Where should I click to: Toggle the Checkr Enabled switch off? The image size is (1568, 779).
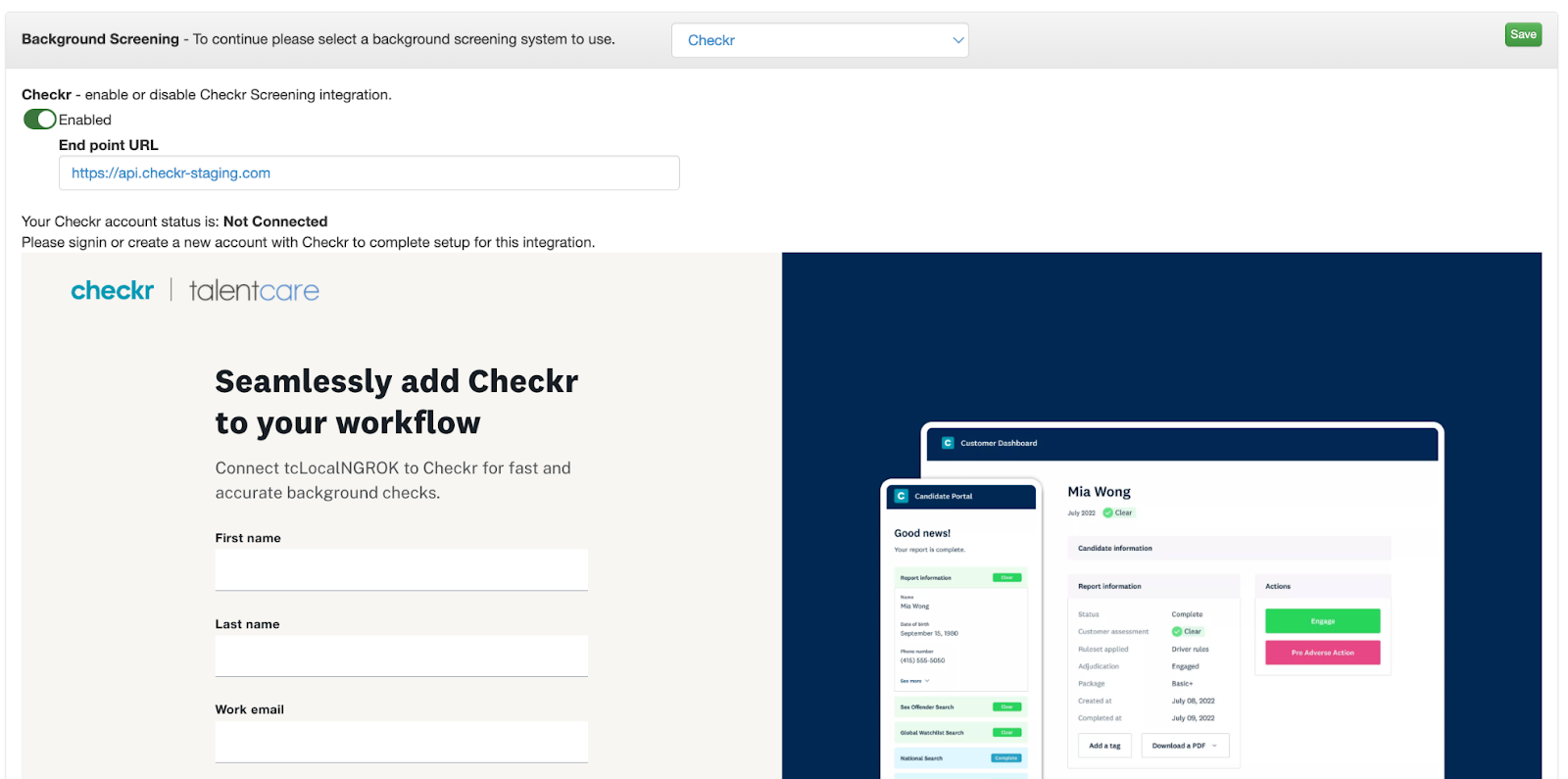(40, 120)
